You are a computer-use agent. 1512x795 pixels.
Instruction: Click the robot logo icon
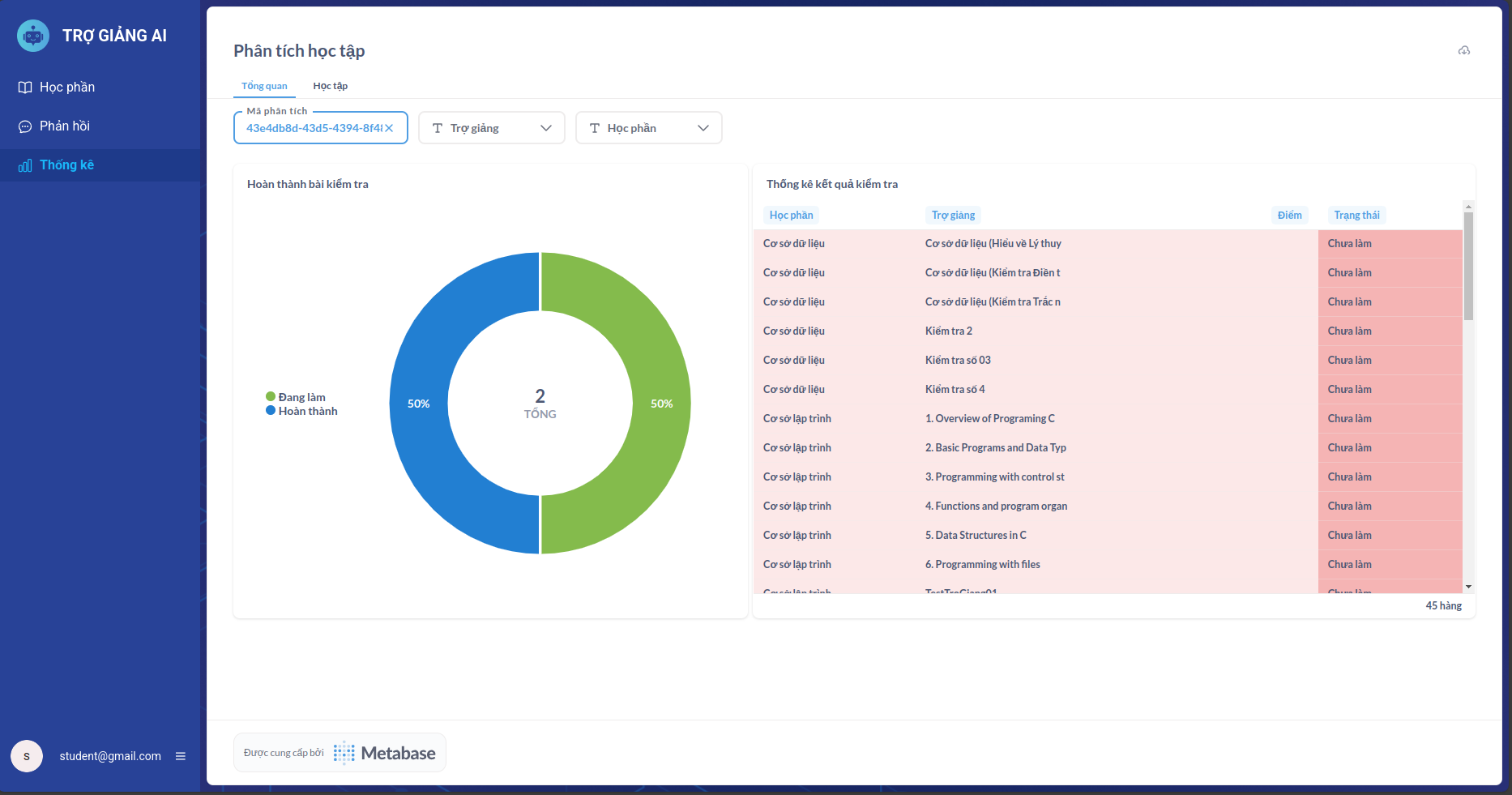[x=33, y=36]
